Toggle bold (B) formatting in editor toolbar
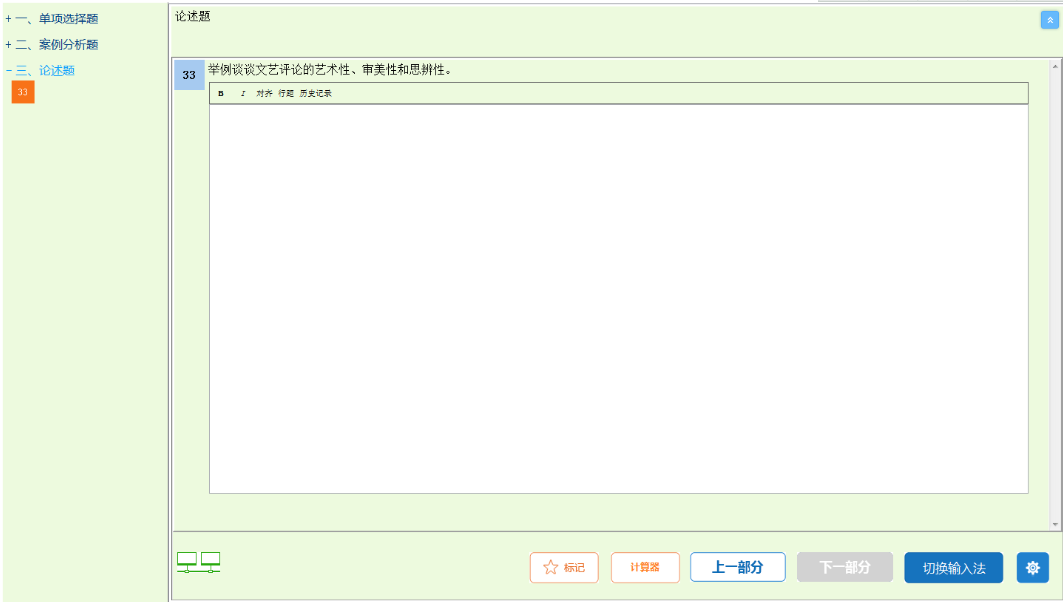 (221, 94)
